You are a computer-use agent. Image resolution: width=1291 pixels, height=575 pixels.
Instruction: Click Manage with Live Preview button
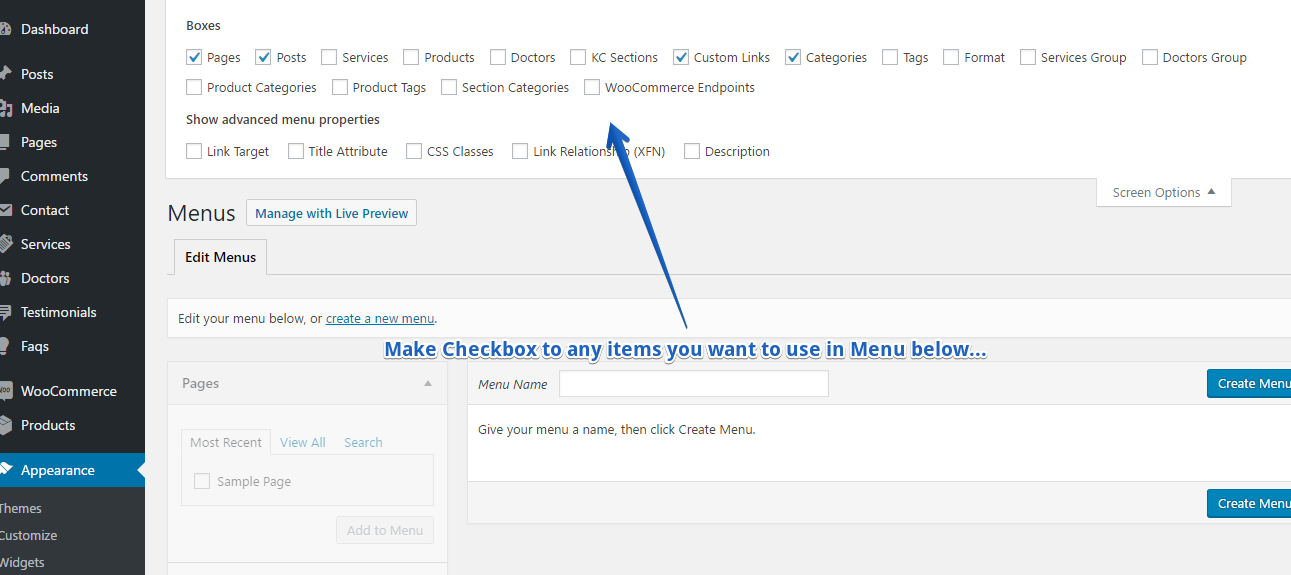pos(331,213)
